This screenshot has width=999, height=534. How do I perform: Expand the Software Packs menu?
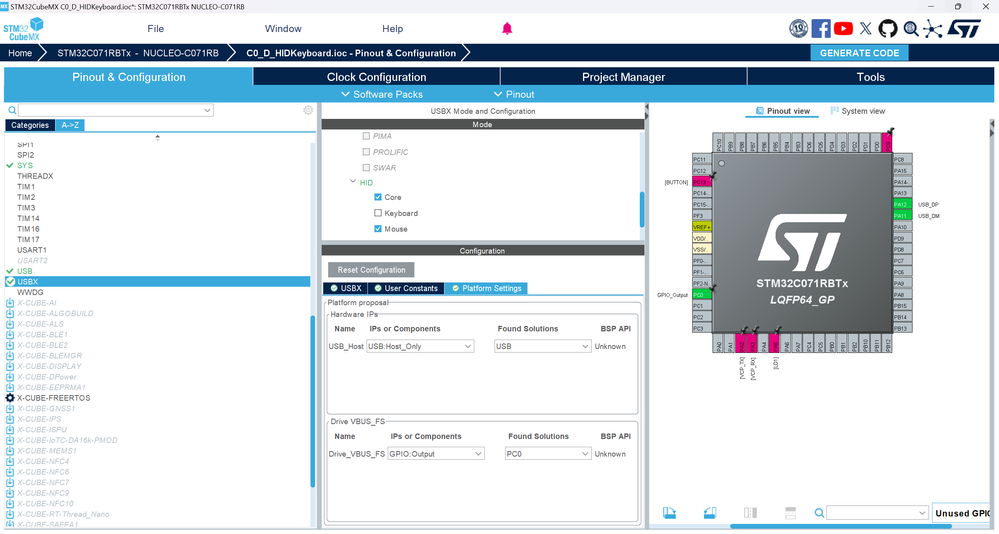[382, 94]
